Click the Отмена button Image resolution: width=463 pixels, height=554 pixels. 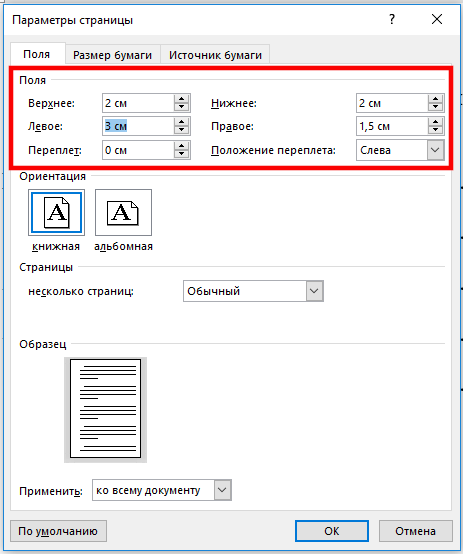click(415, 531)
